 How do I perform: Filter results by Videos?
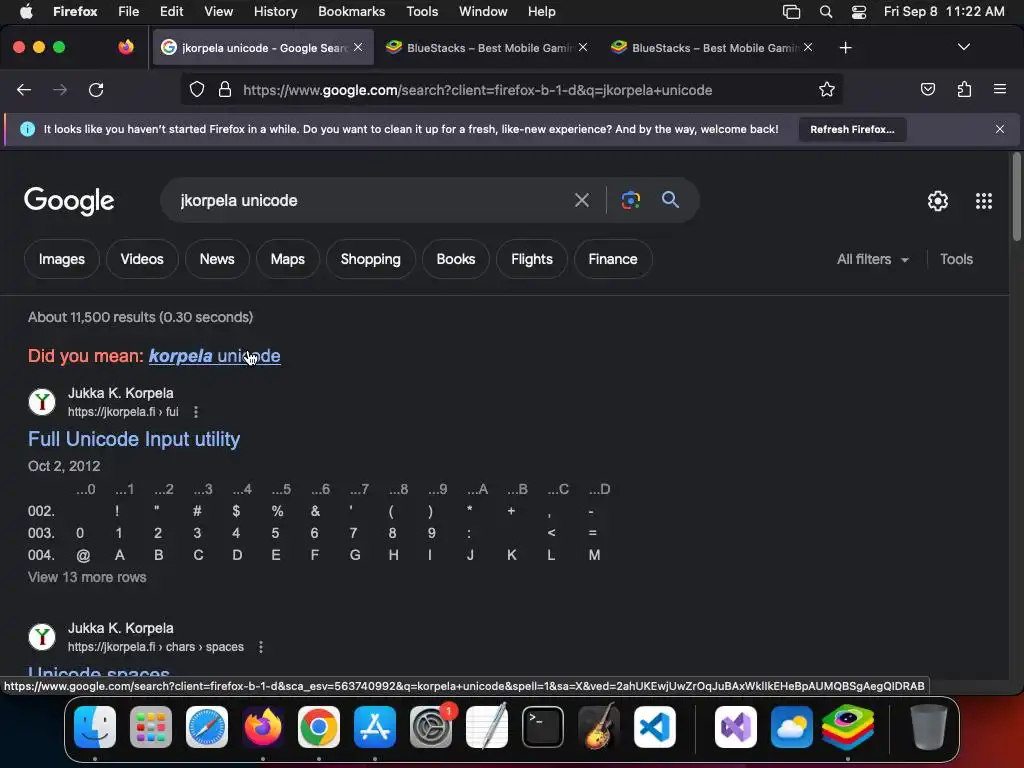pyautogui.click(x=142, y=259)
